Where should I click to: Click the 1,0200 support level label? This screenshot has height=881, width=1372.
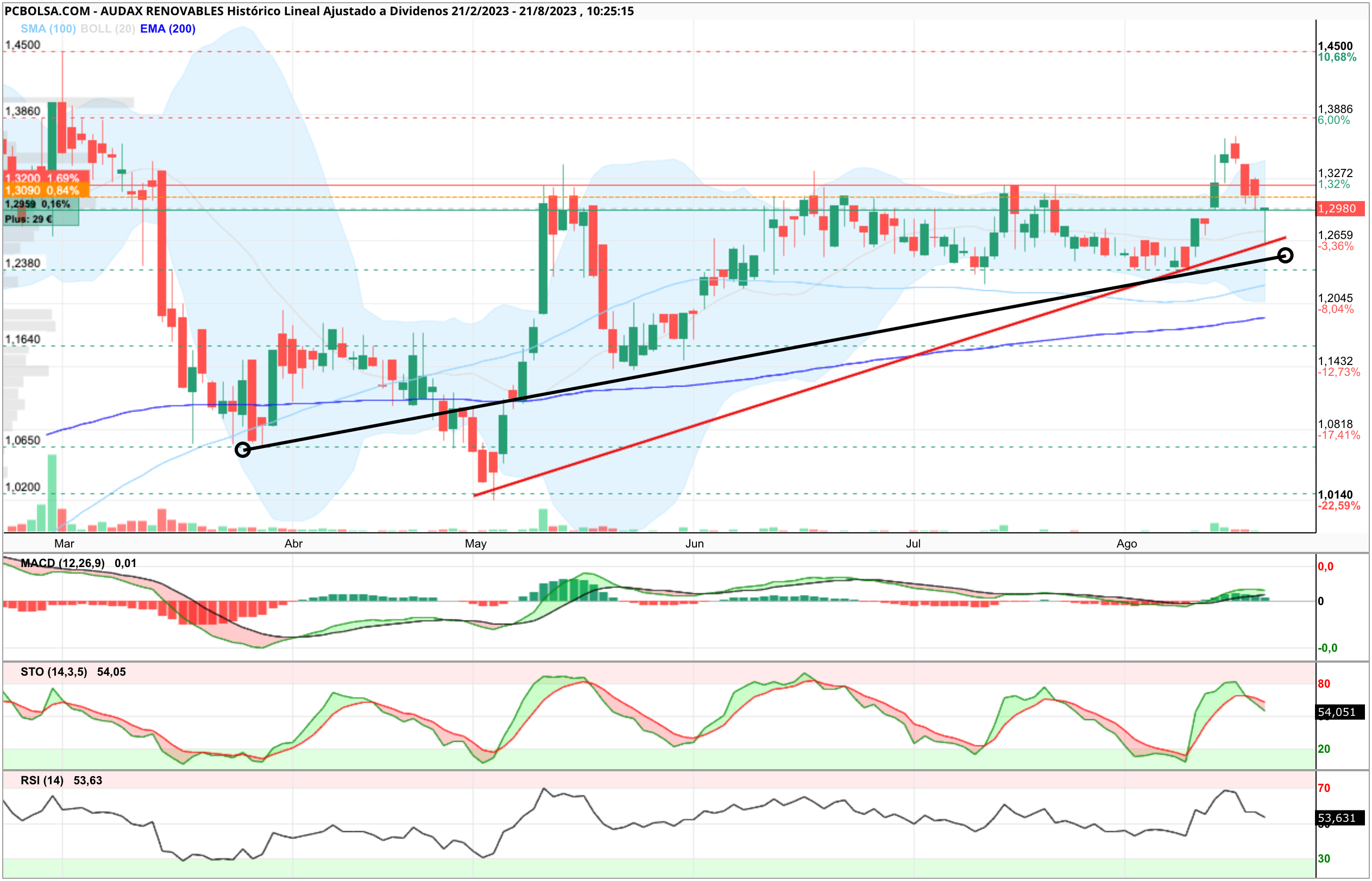(23, 487)
